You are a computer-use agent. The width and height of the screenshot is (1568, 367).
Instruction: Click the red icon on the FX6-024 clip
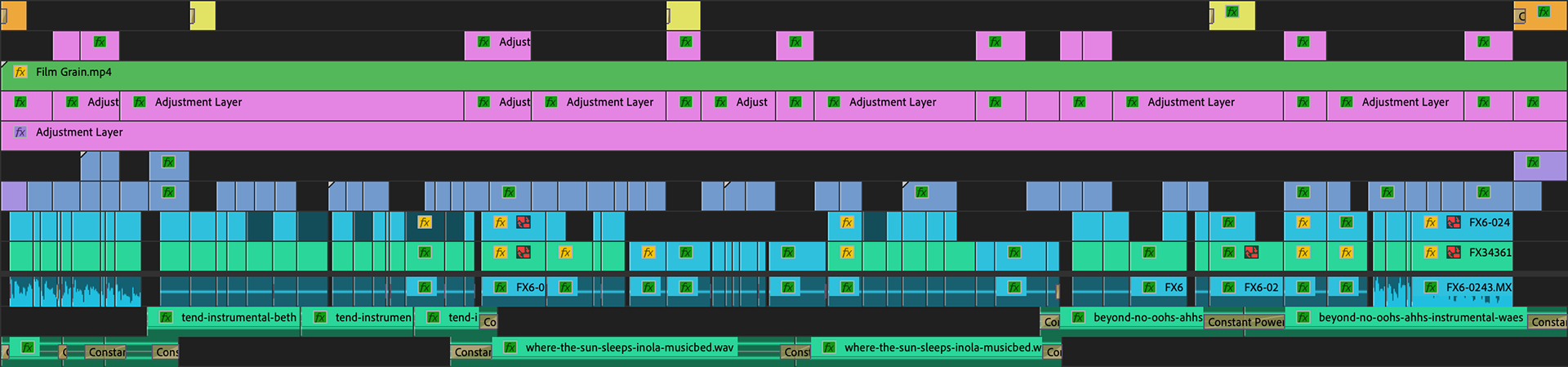coord(1454,222)
